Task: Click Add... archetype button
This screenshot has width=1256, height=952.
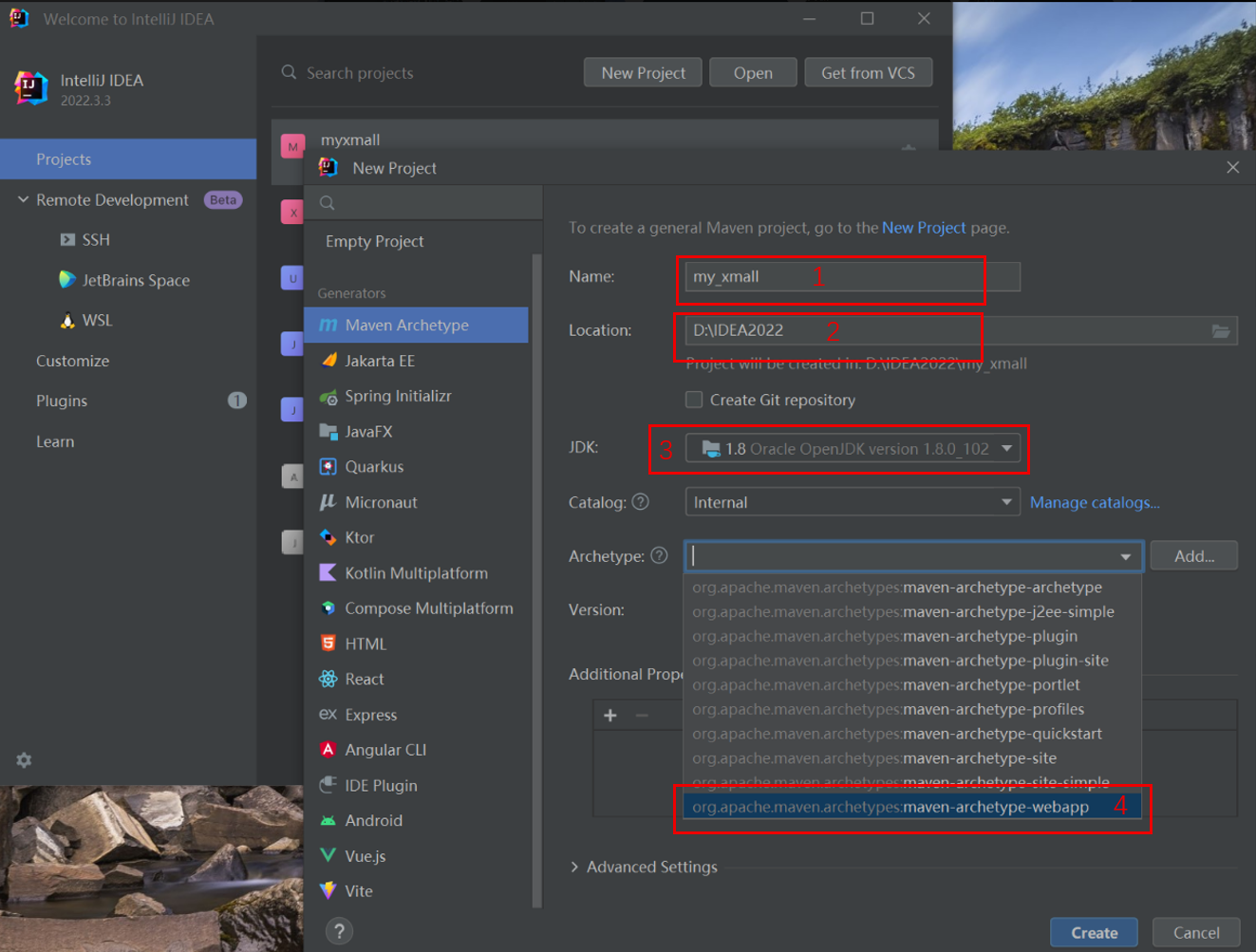Action: 1193,555
